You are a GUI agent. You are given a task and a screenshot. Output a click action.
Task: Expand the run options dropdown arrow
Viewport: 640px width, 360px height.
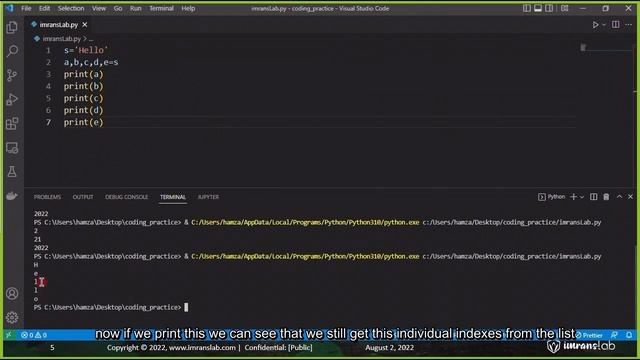tap(604, 25)
